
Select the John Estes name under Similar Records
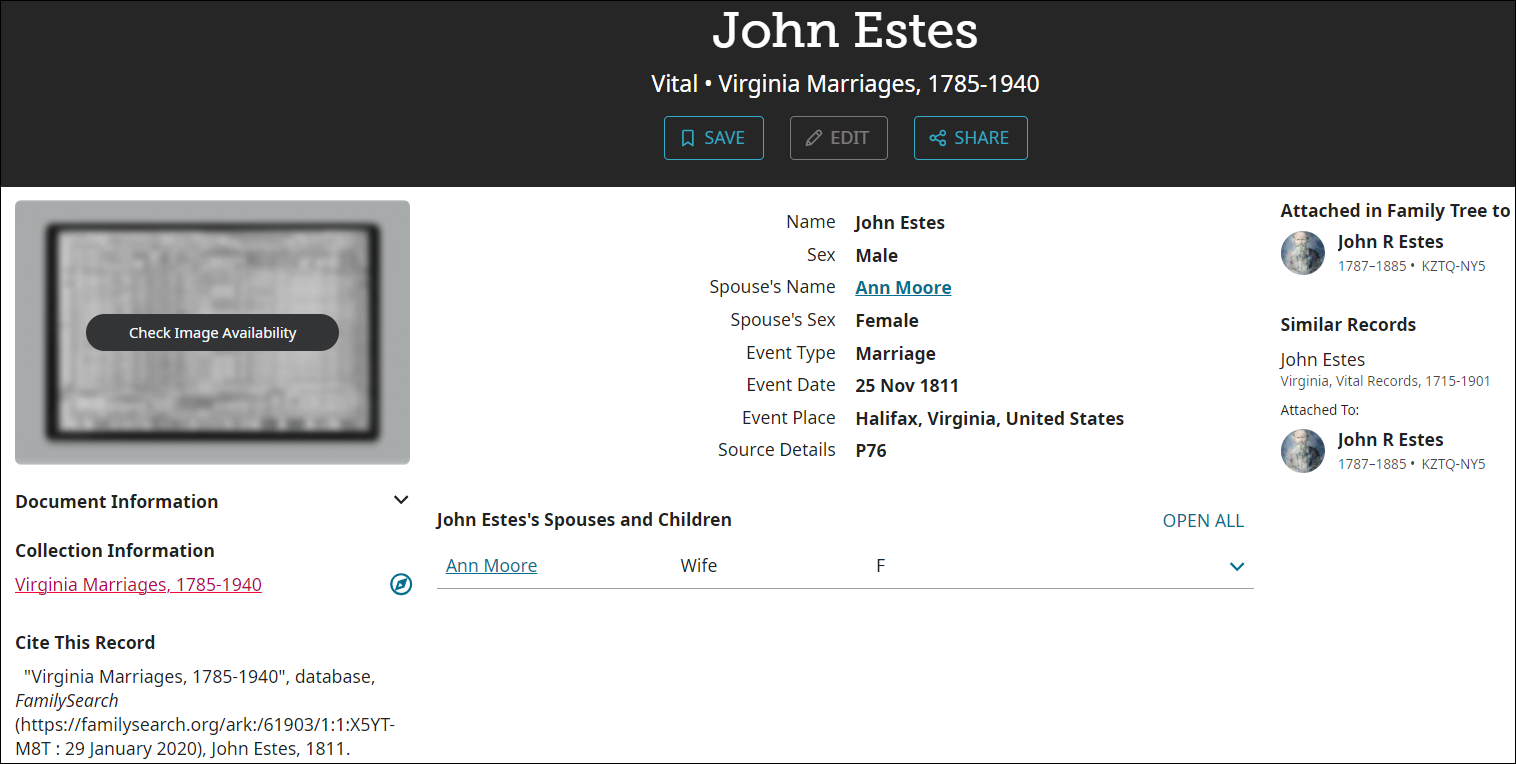[1322, 359]
